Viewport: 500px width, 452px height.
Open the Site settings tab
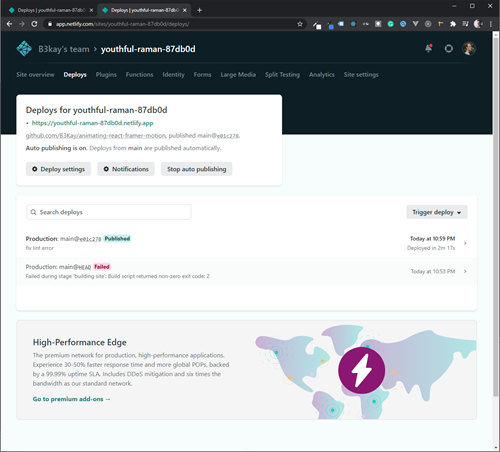coord(361,75)
